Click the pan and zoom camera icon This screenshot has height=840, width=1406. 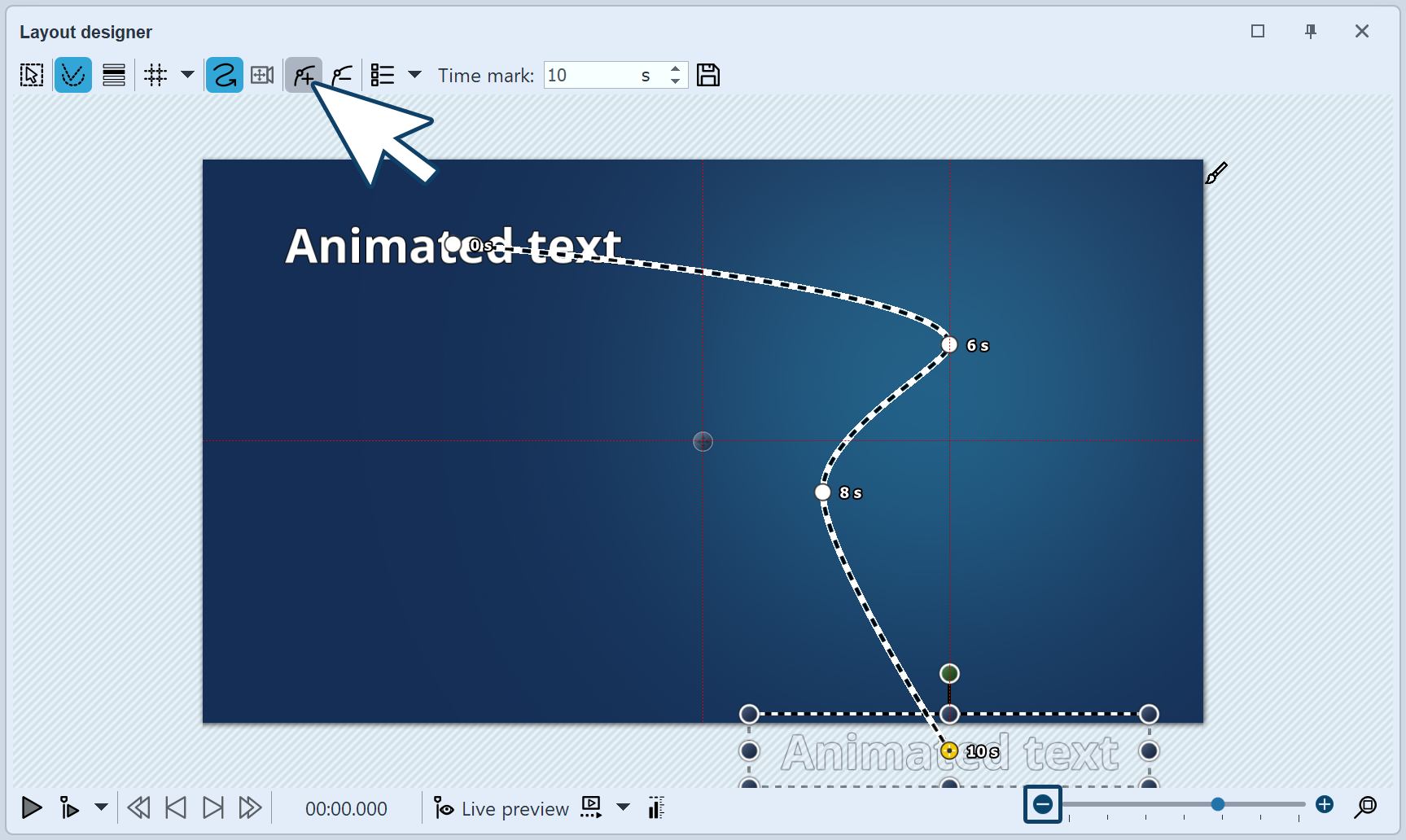pos(261,74)
